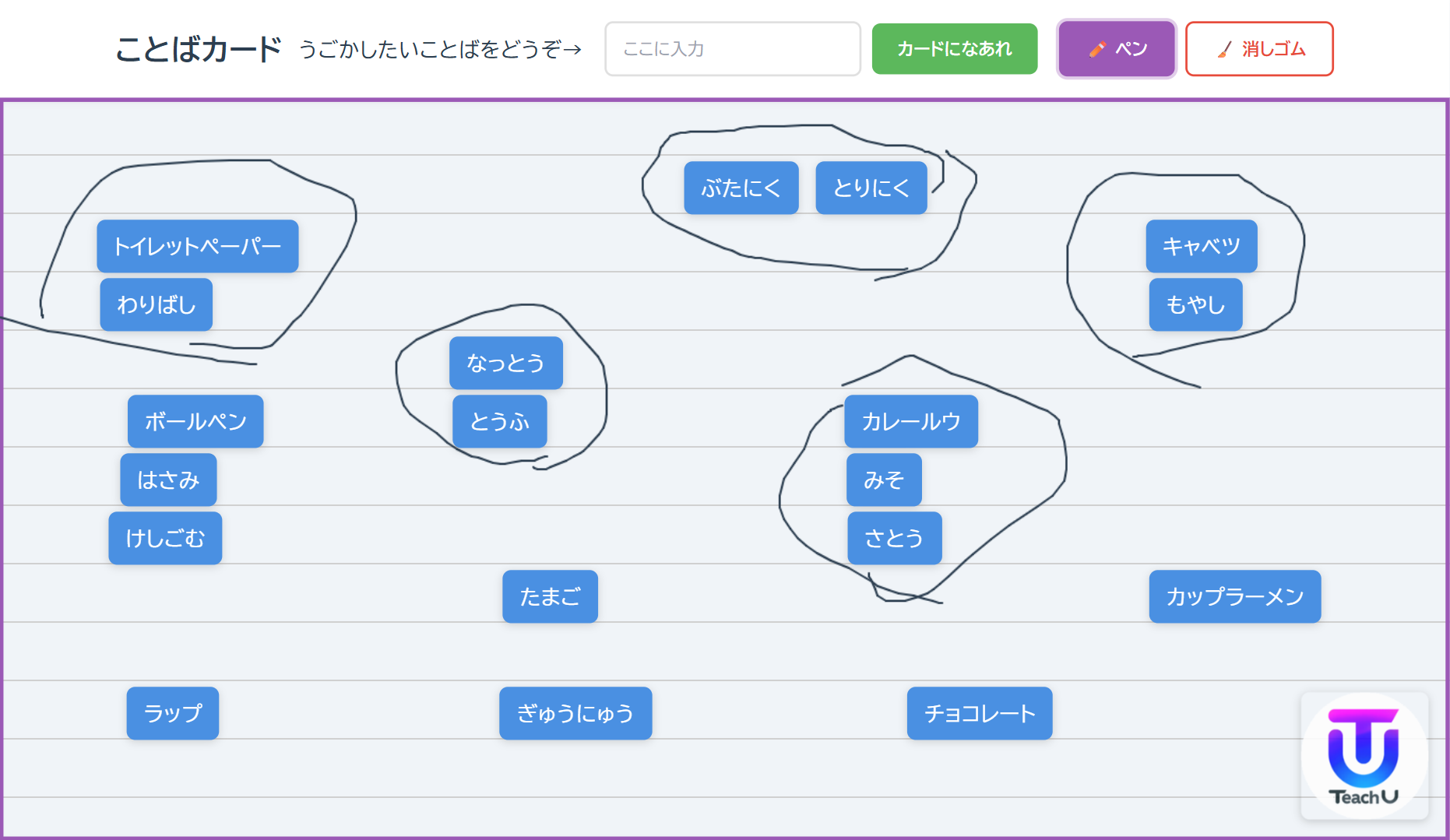Image resolution: width=1450 pixels, height=840 pixels.
Task: Select the ペン (pen) drawing tool
Action: pos(1116,48)
